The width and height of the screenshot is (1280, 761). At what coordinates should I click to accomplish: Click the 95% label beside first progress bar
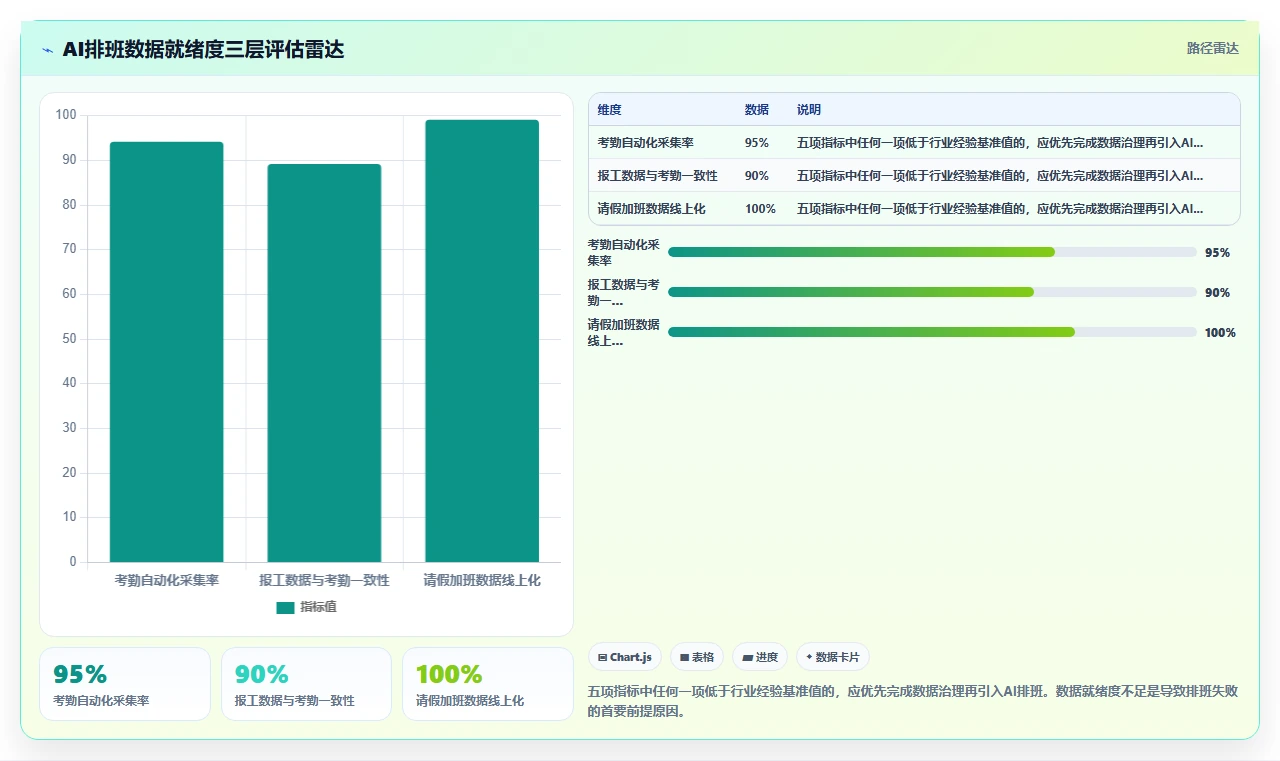[x=1217, y=253]
